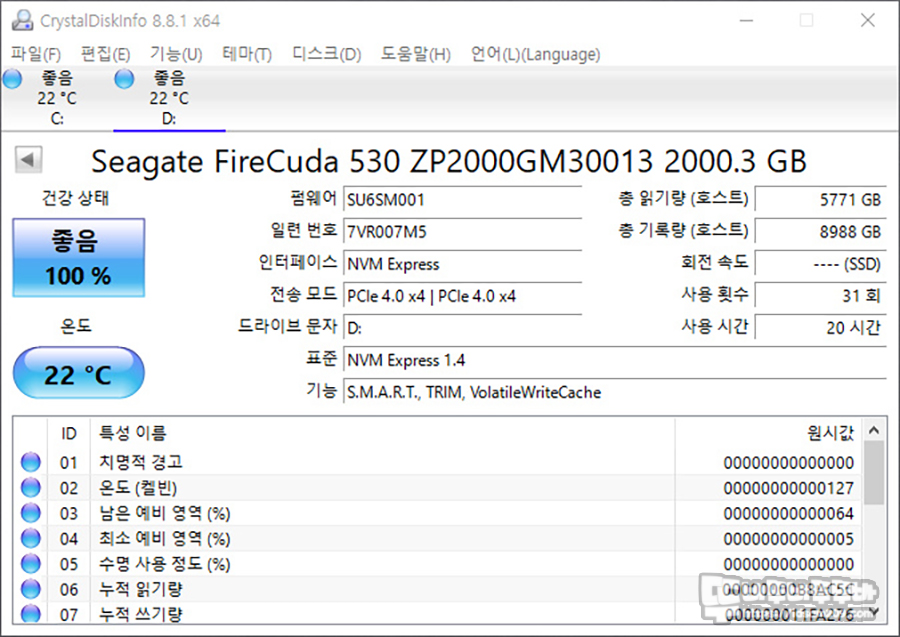Select the 누적 쓰기량 attribute row
The height and width of the screenshot is (637, 900).
coord(439,613)
